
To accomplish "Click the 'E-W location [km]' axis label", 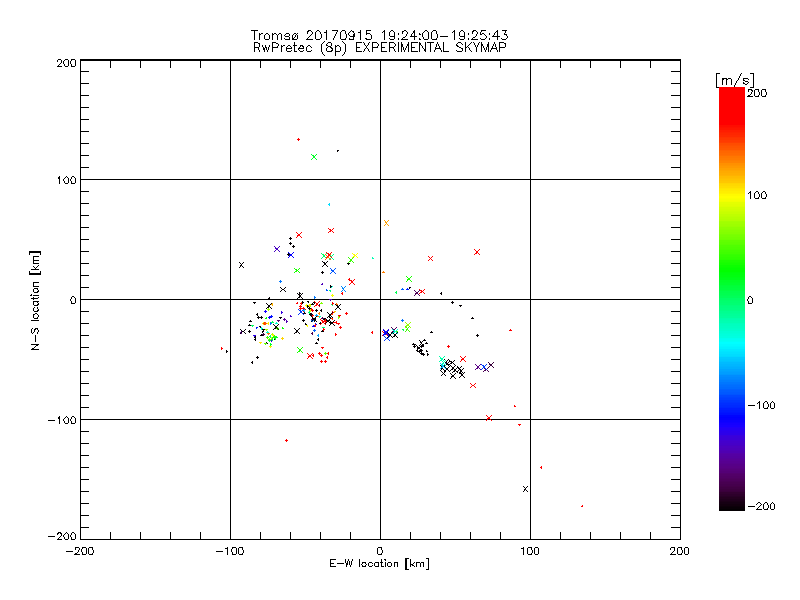I will pos(379,563).
